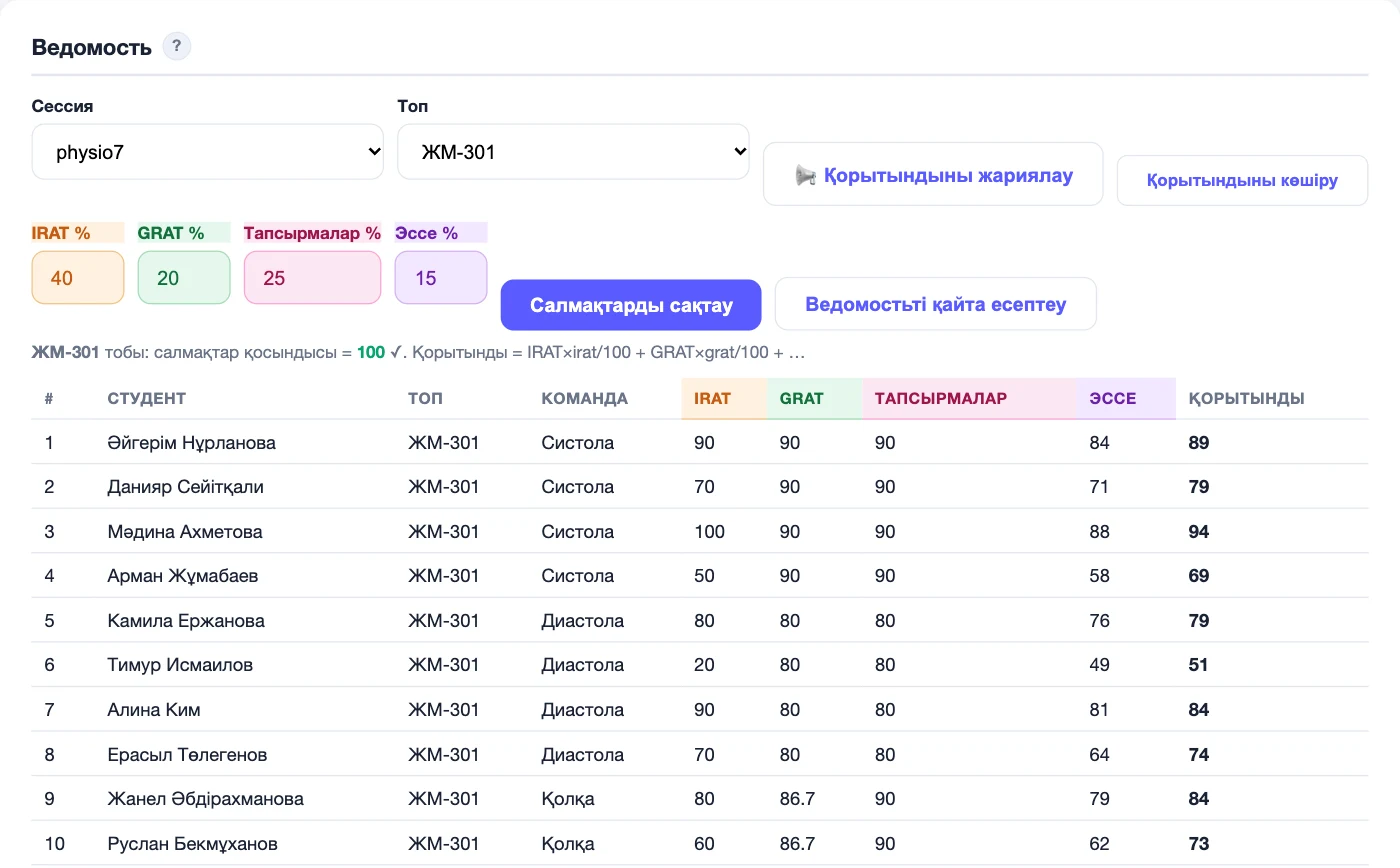Click Жанел Әбдірахманова's GRAT value 86.7

click(x=797, y=799)
